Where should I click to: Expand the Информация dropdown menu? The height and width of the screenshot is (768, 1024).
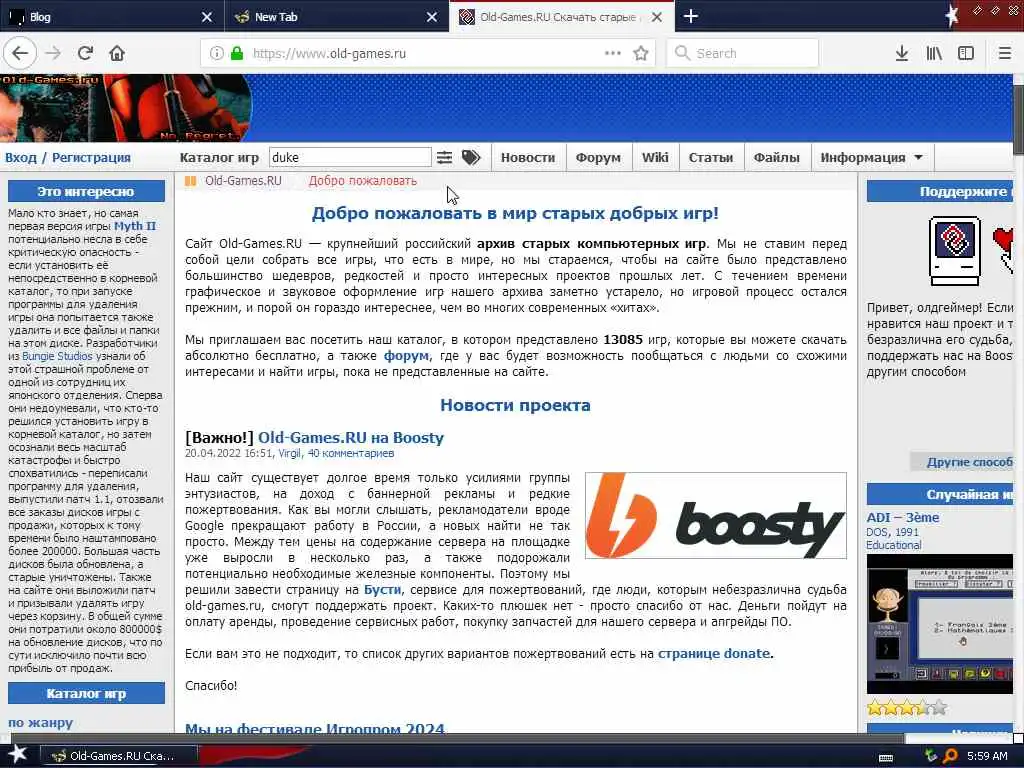click(871, 157)
